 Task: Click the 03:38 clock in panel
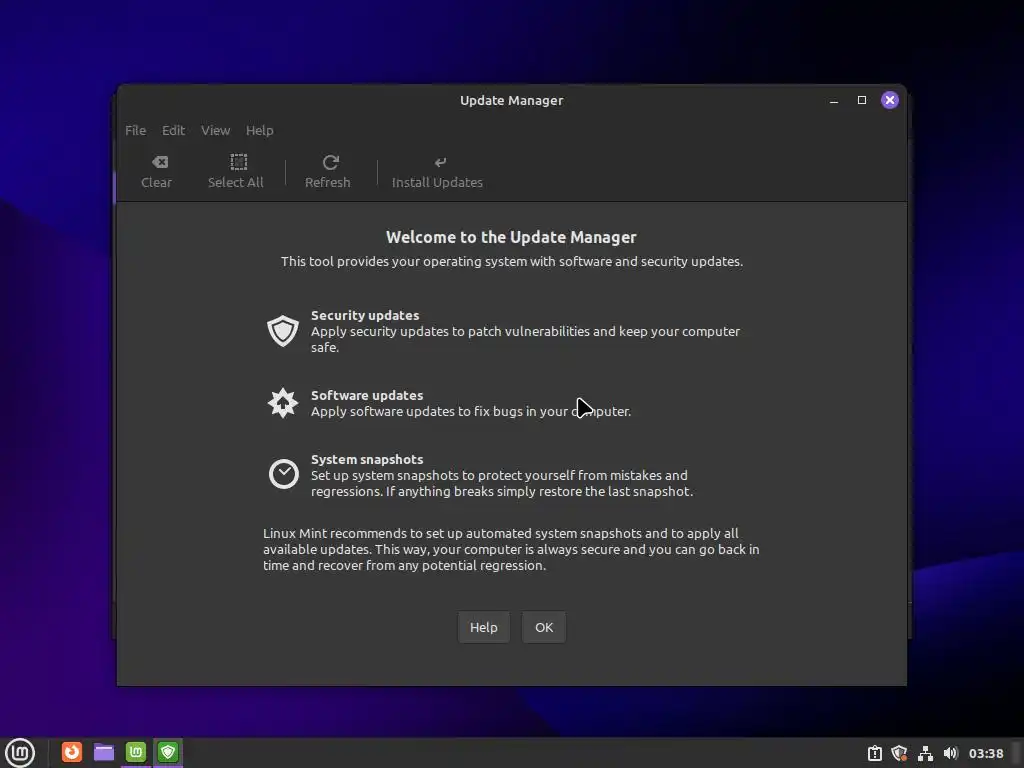tap(985, 753)
